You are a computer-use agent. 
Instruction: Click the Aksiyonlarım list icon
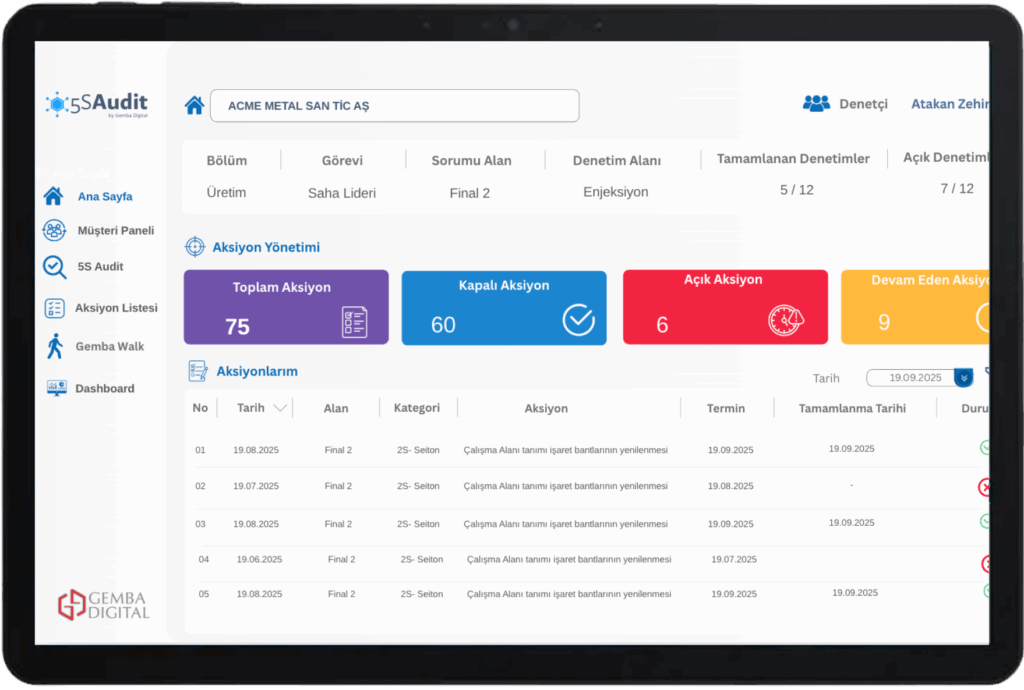[x=198, y=371]
